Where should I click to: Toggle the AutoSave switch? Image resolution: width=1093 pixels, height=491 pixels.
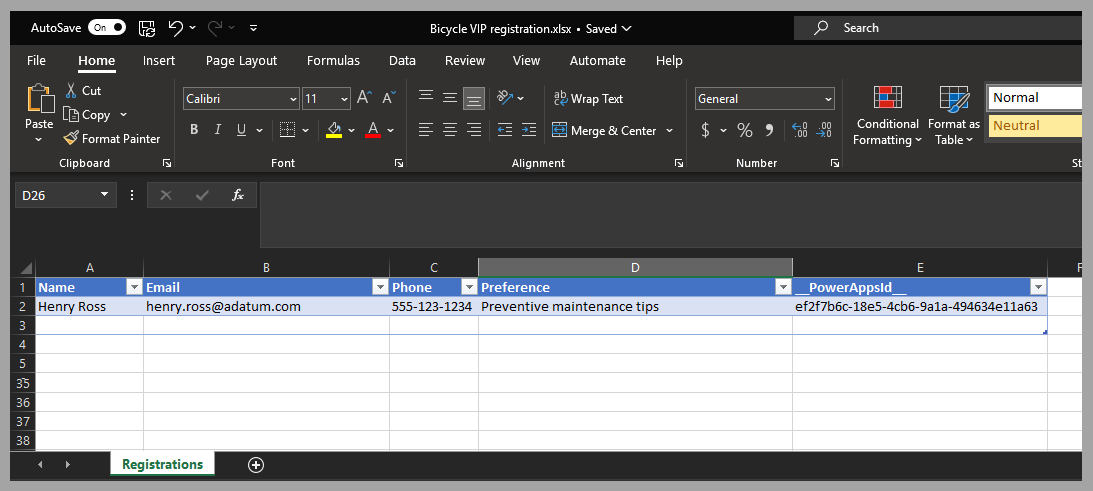tap(107, 28)
